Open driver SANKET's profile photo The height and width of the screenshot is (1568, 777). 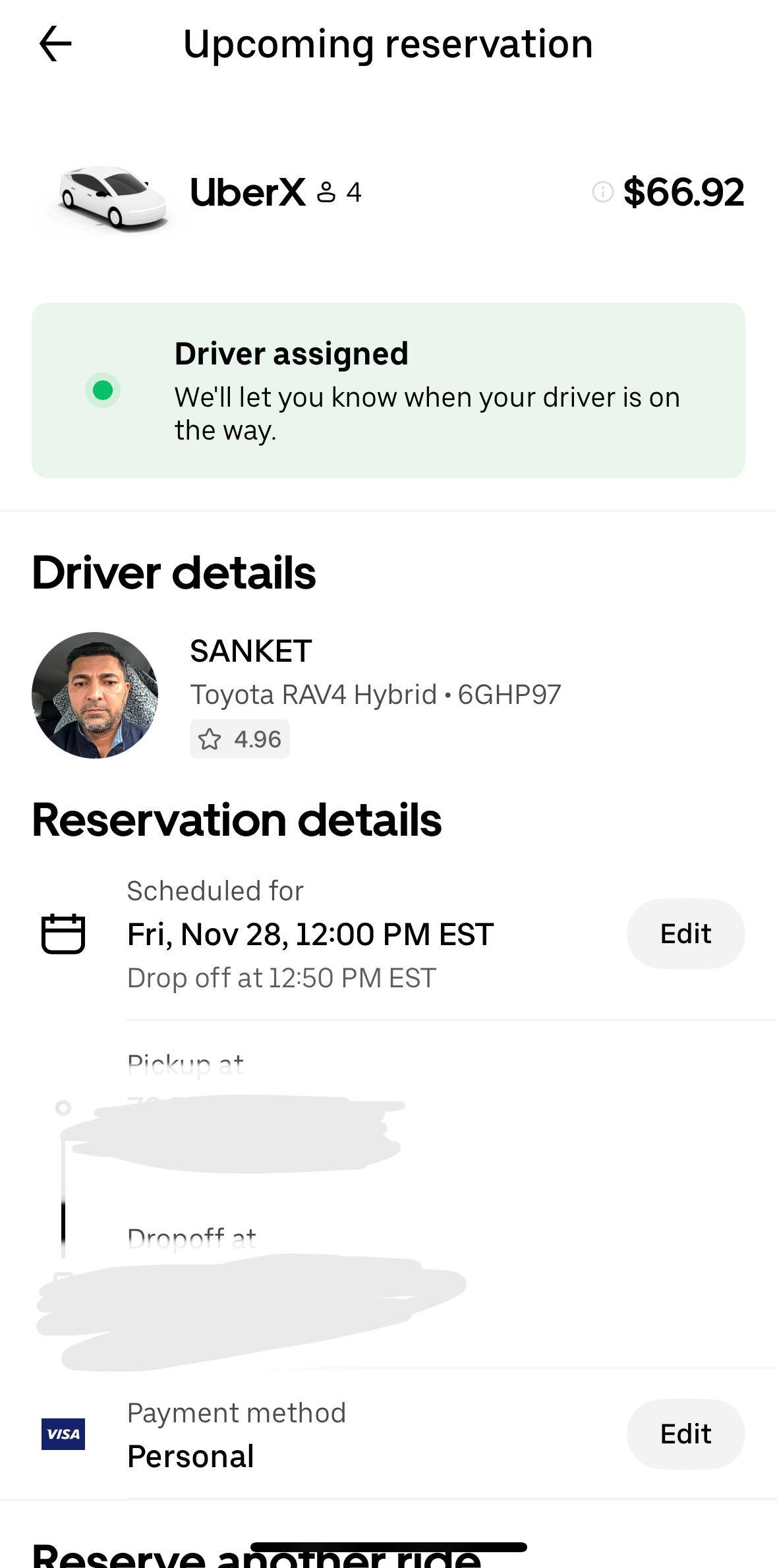pos(95,695)
